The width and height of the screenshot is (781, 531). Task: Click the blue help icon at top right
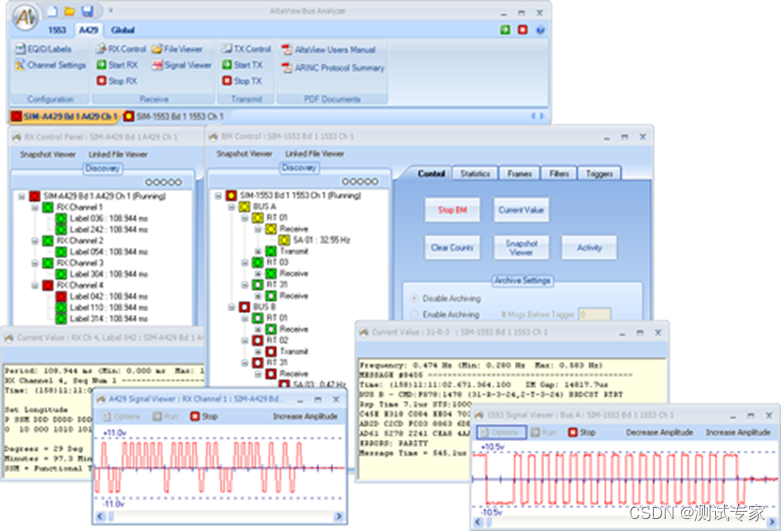(540, 30)
